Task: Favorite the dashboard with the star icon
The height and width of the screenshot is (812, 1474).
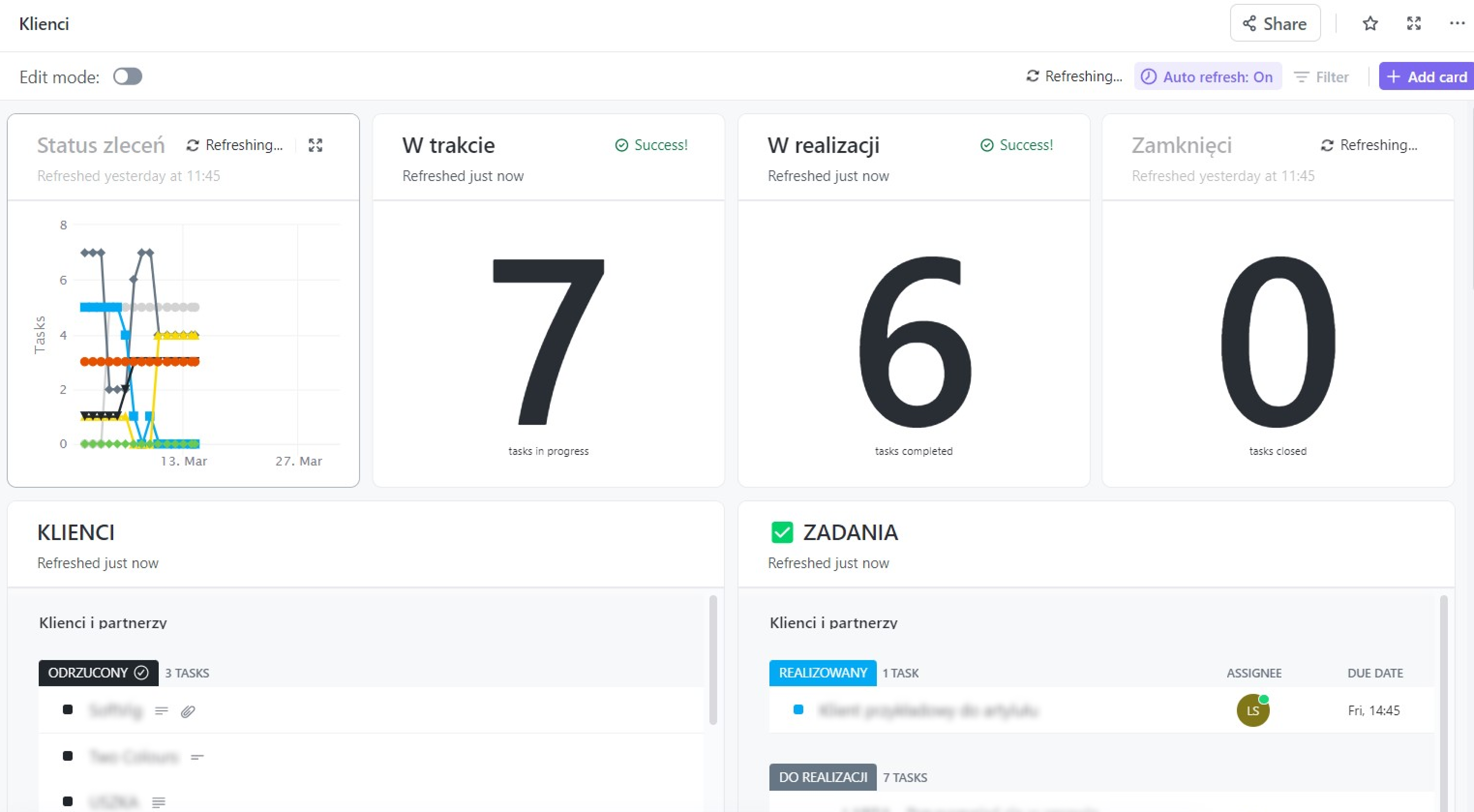Action: coord(1370,23)
